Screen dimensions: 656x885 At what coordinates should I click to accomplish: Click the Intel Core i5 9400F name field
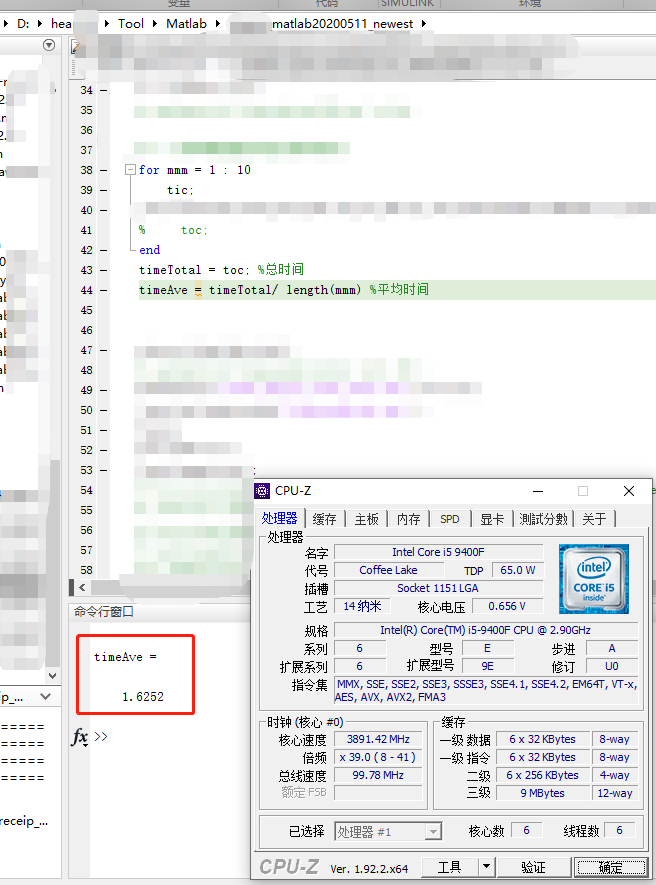pyautogui.click(x=438, y=552)
